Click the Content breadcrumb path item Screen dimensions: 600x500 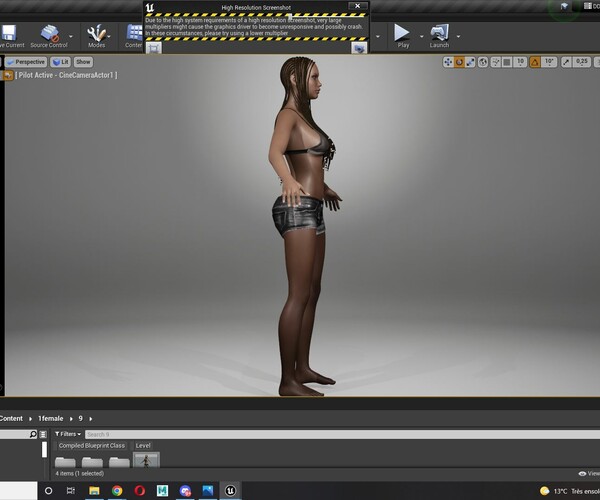click(11, 419)
